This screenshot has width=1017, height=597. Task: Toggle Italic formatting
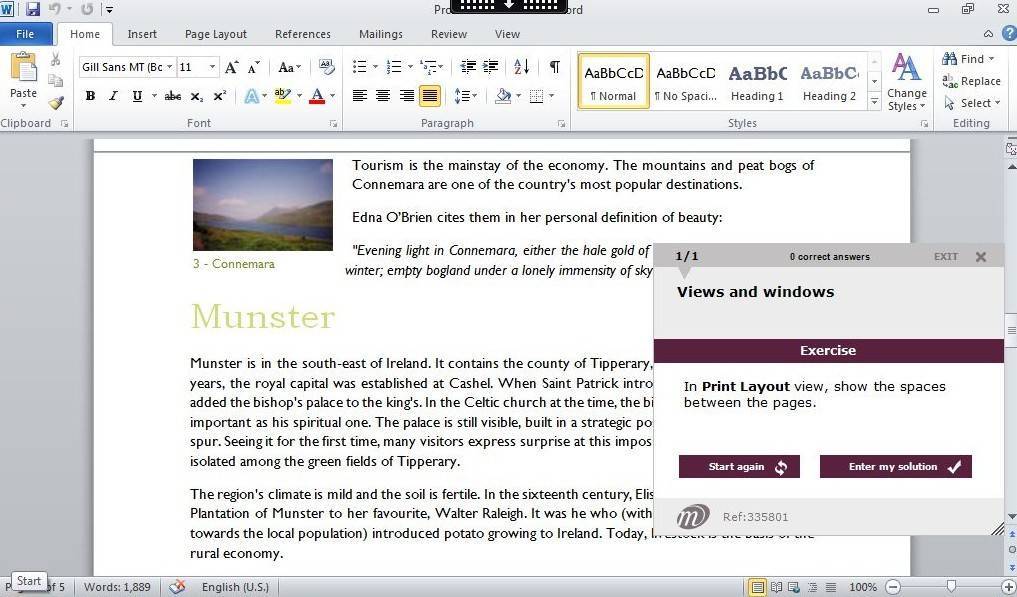[x=113, y=96]
